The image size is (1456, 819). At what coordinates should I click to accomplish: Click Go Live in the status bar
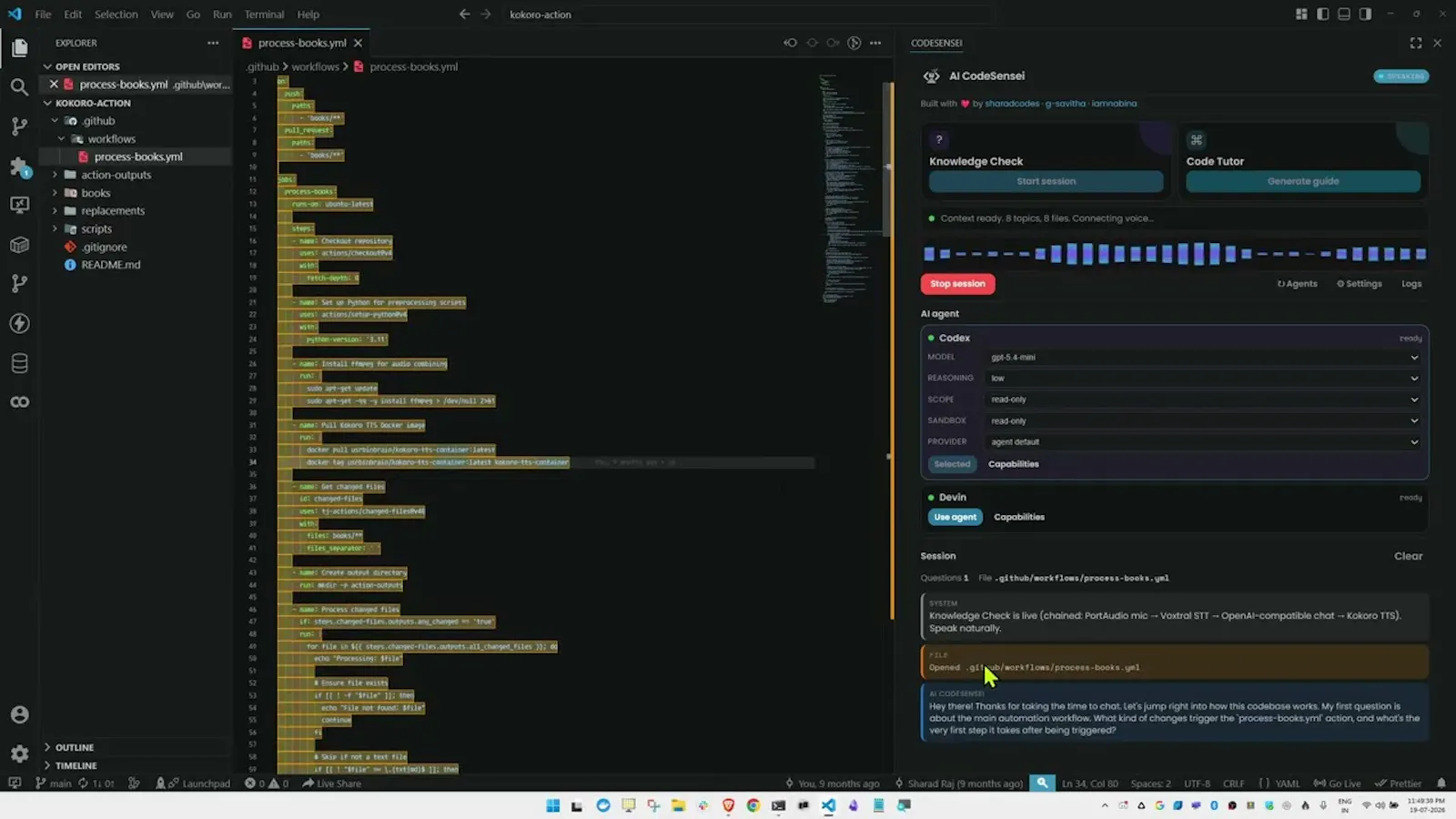coord(1337,784)
